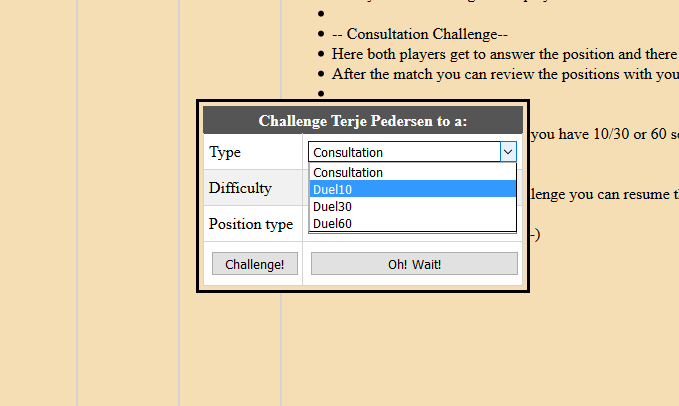Send the challenge with Challenge! button
679x406 pixels.
(x=255, y=264)
